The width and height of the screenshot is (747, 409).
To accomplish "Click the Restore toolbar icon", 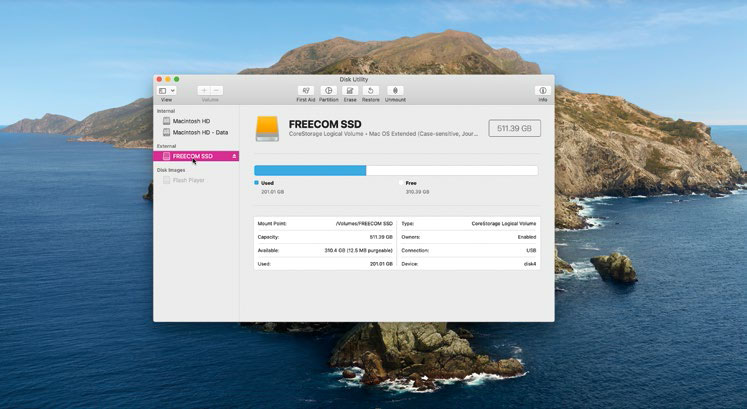I will click(x=371, y=90).
